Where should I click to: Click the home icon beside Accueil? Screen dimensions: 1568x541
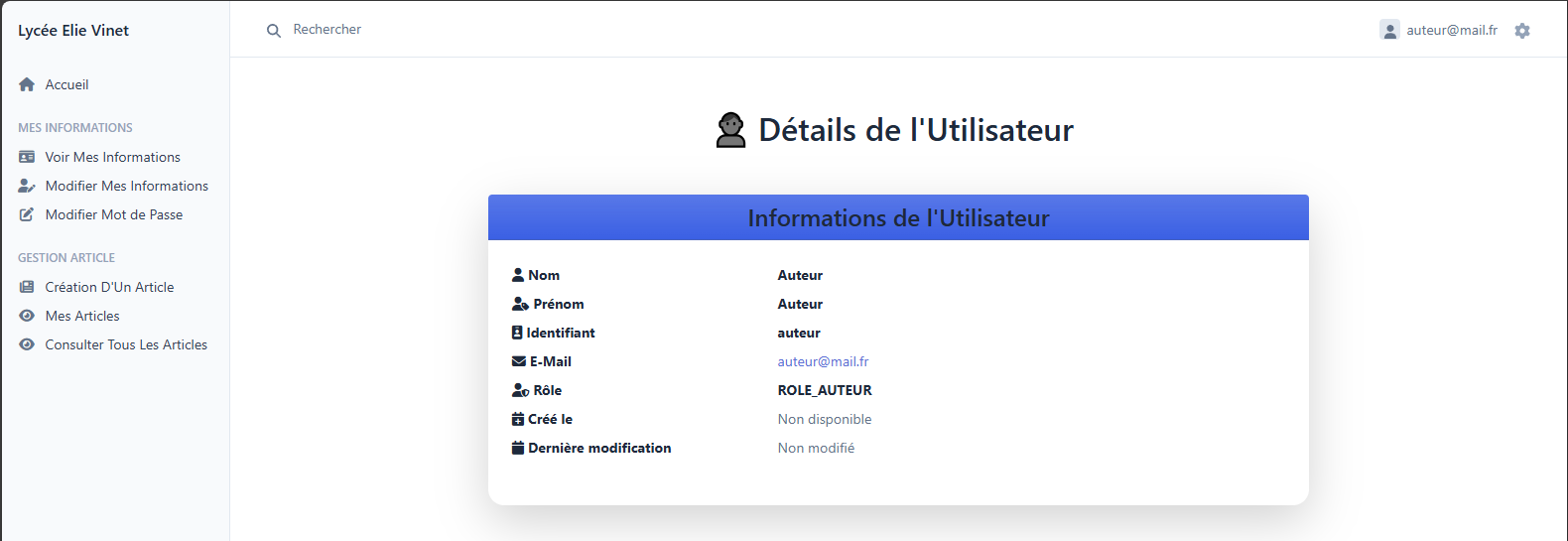point(27,84)
